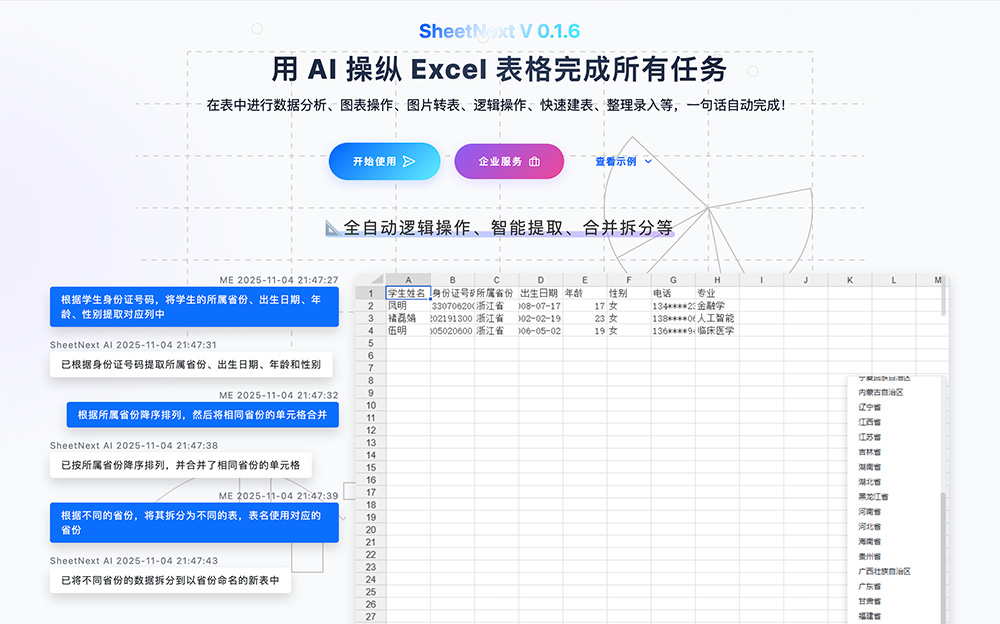Click the cell containing 伍明

coord(408,331)
